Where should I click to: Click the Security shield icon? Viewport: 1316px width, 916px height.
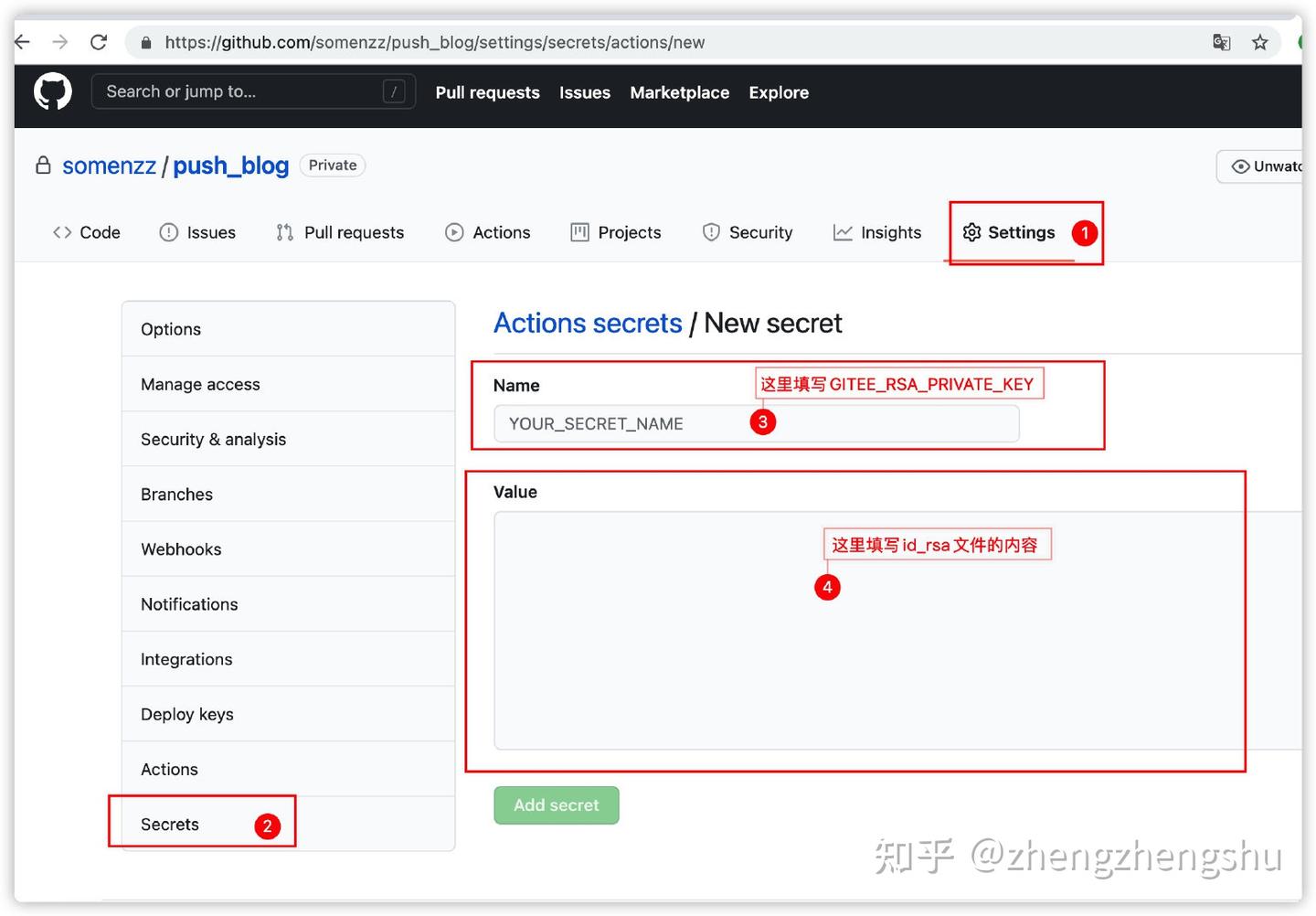712,232
